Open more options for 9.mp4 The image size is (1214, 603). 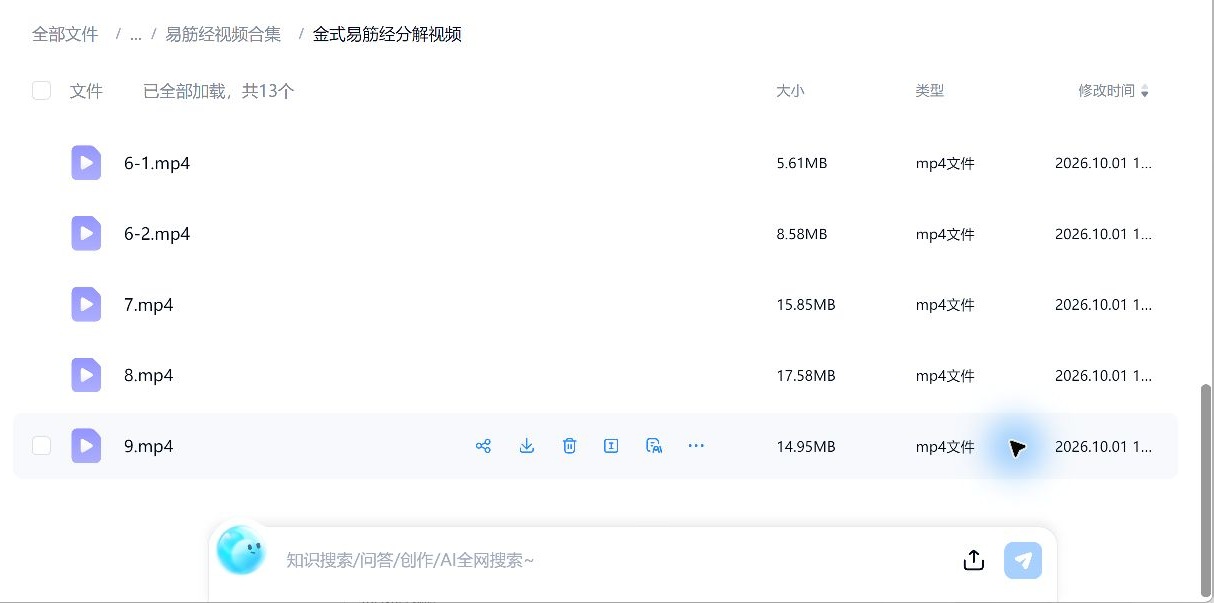click(x=697, y=446)
